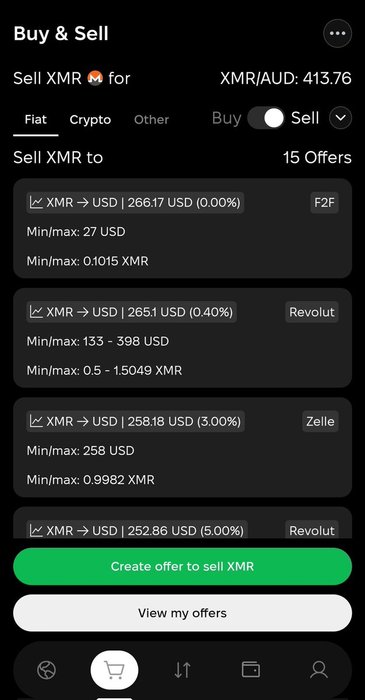Open the 252.86 USD Revolut offer
The height and width of the screenshot is (700, 365).
click(182, 523)
